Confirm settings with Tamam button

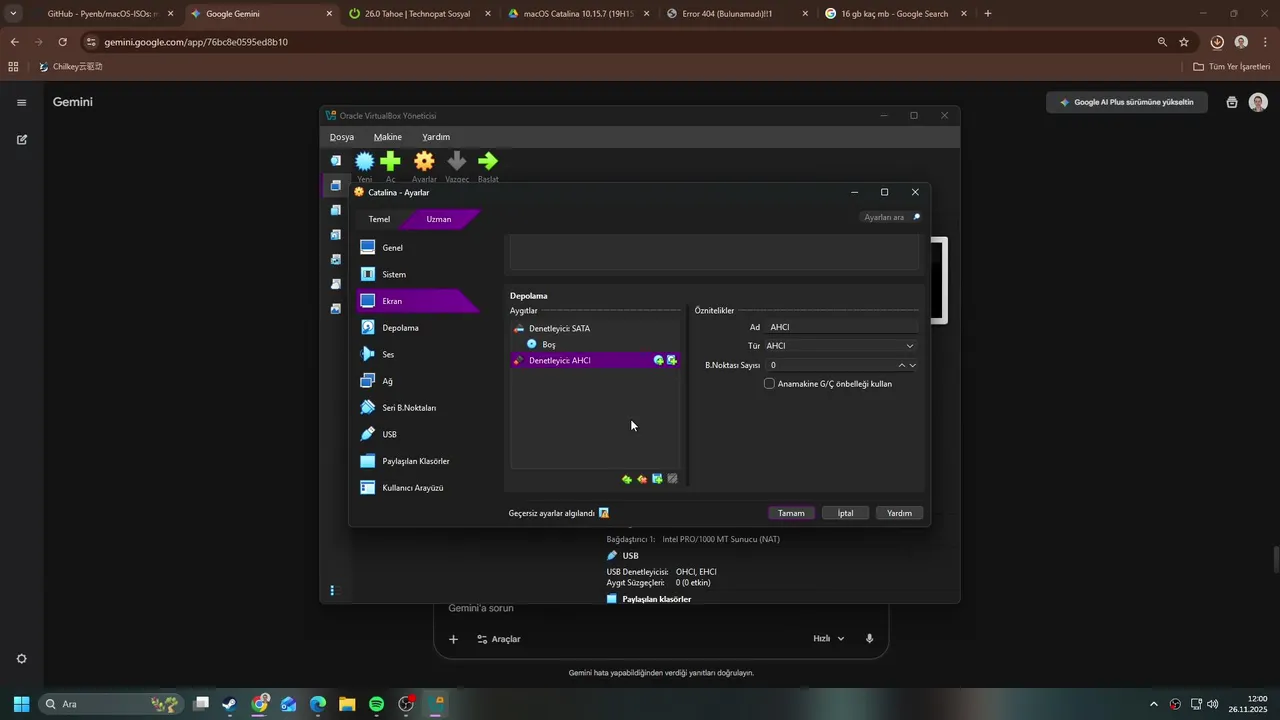791,513
